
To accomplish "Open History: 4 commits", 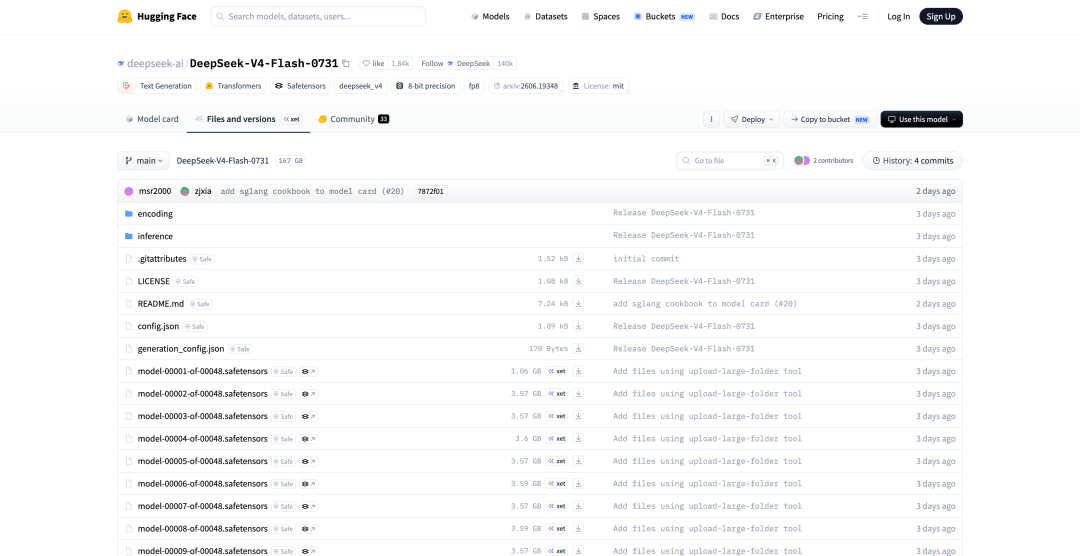I will point(913,161).
